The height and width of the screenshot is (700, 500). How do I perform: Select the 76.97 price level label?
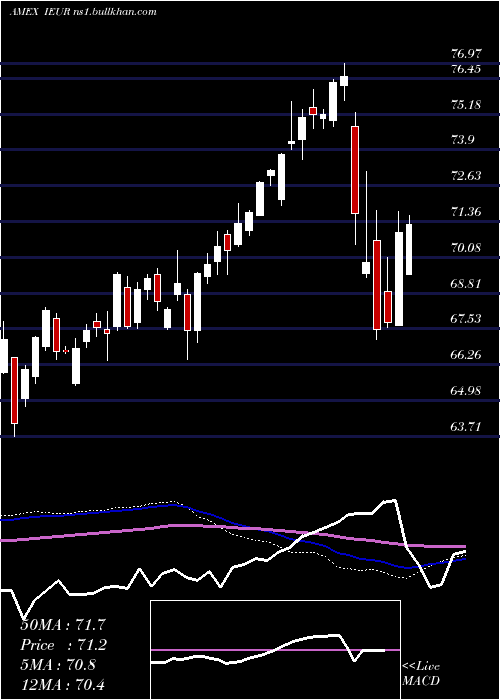coord(467,54)
